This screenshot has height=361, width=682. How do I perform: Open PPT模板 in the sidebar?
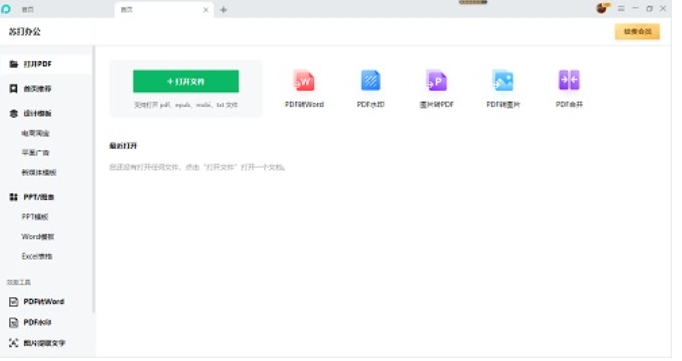35,217
